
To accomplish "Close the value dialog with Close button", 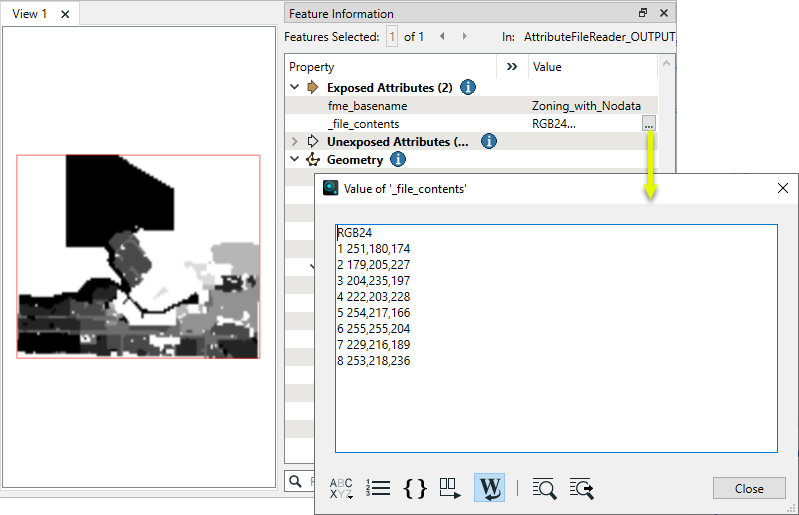I will pyautogui.click(x=749, y=488).
